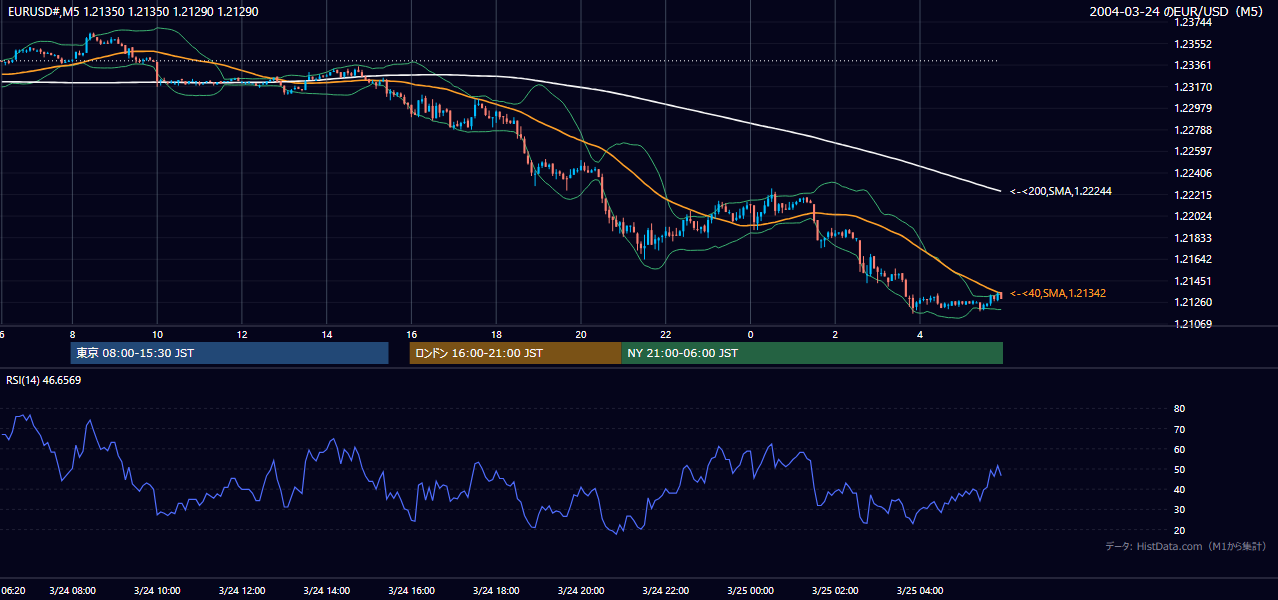
Task: Click the HistData.com data source credit
Action: (x=1185, y=546)
